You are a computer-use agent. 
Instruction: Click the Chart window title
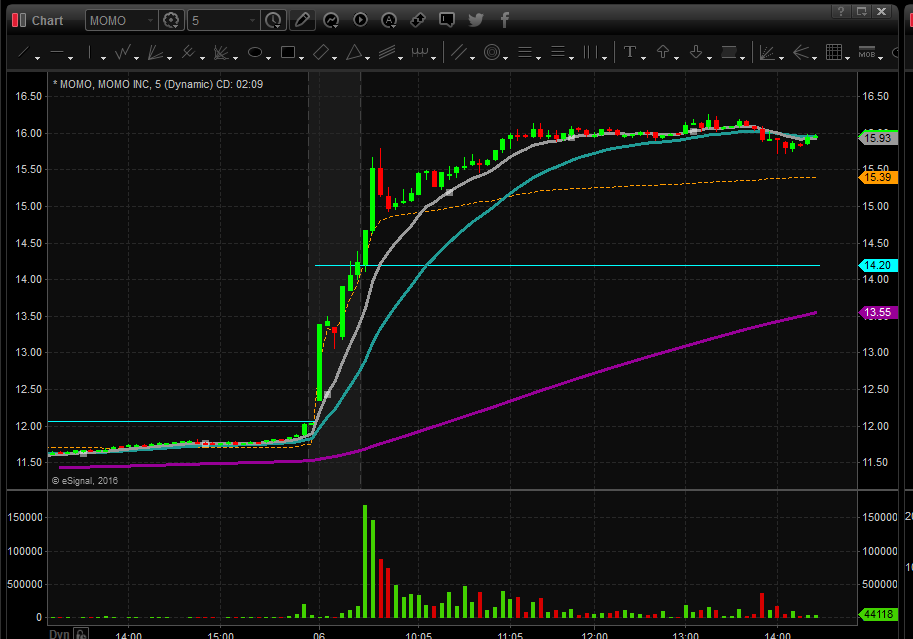tap(47, 20)
